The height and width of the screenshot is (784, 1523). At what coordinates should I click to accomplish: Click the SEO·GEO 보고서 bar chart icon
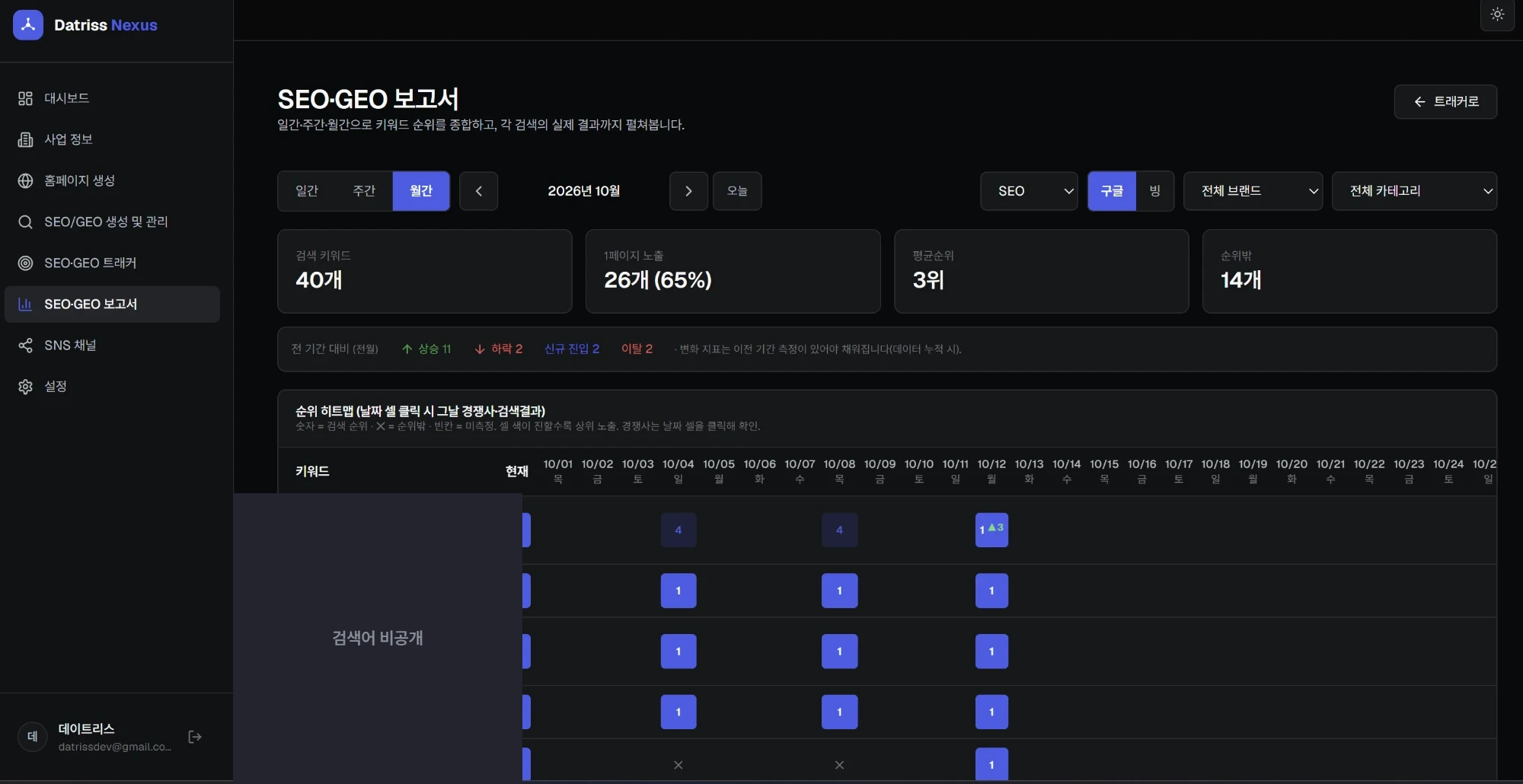(x=25, y=304)
